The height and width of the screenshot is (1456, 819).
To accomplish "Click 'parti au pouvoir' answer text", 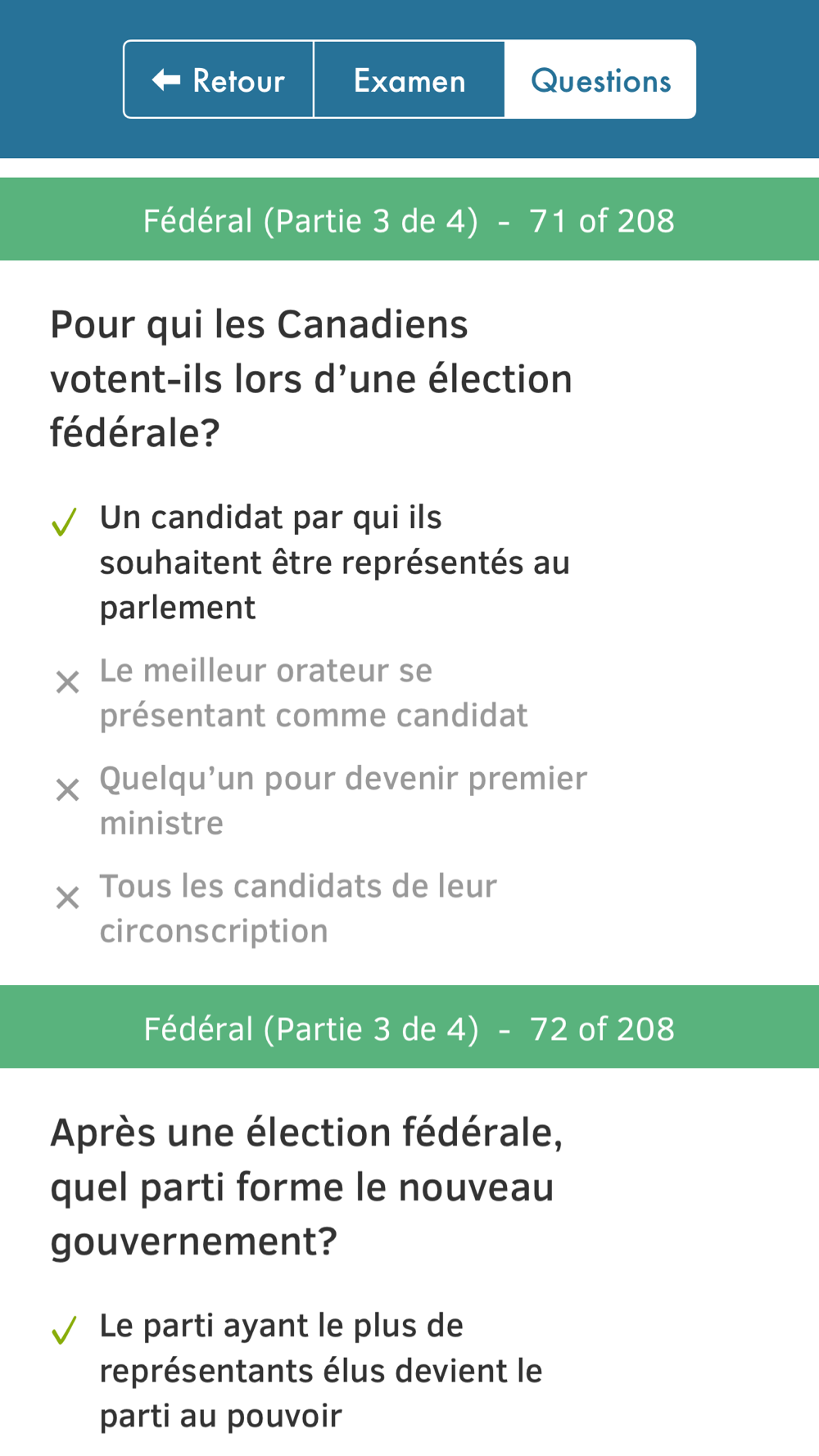I will point(220,1416).
